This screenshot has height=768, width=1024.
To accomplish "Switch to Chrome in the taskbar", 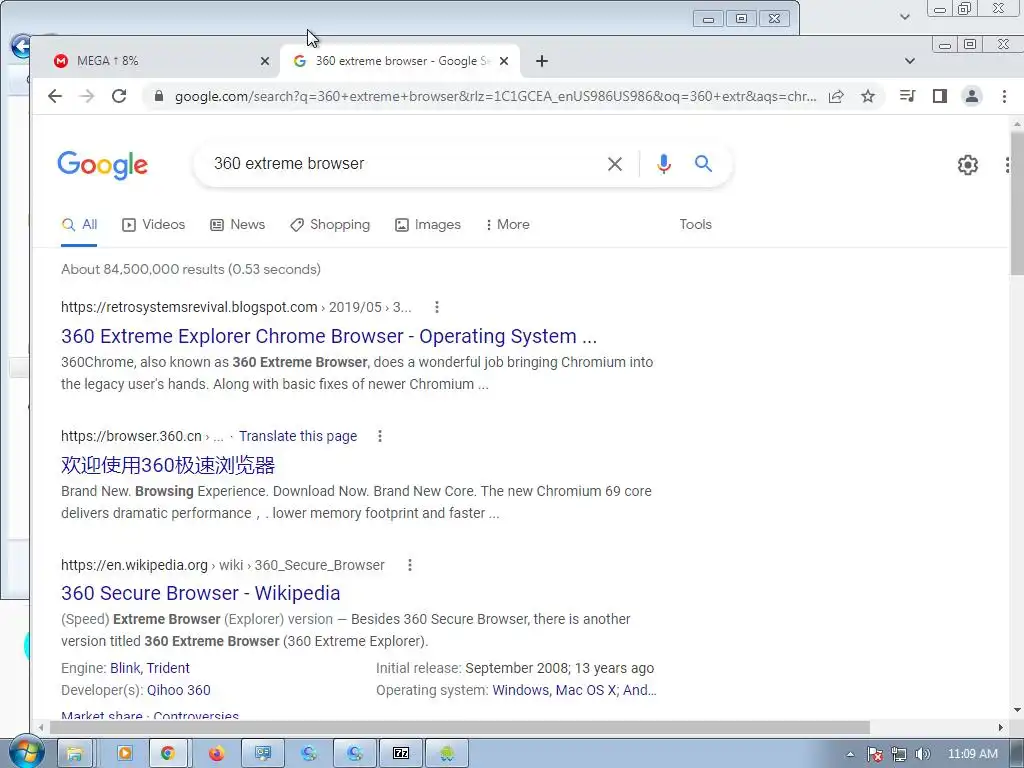I will click(168, 754).
